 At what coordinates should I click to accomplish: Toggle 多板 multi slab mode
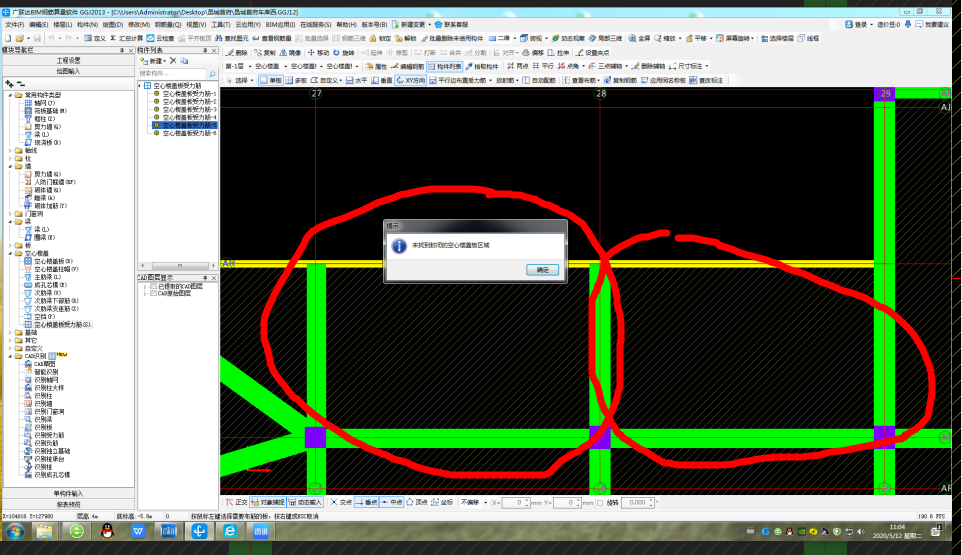click(296, 80)
